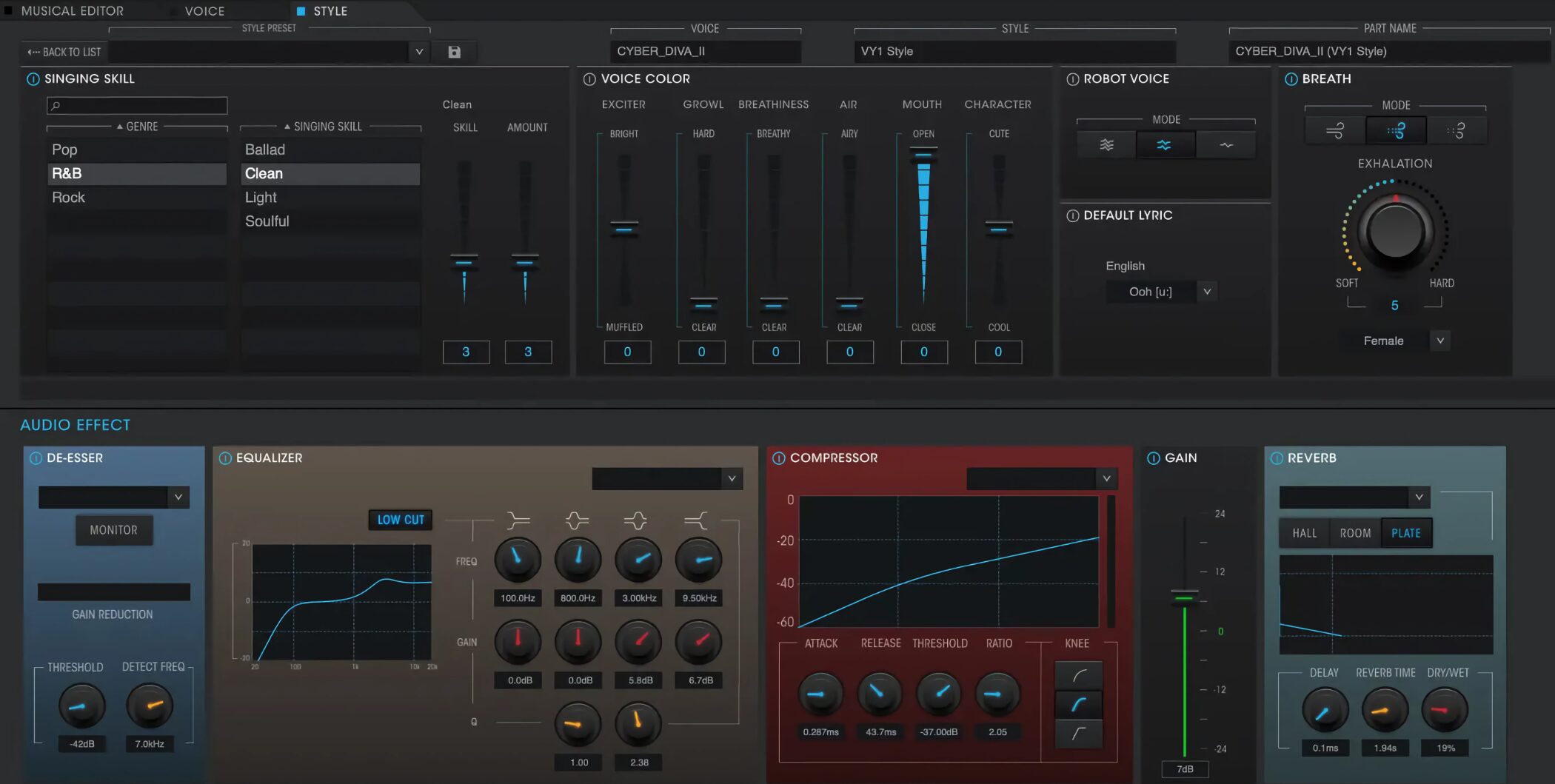Viewport: 1555px width, 784px height.
Task: Choose the third Breath mode icon
Action: [1456, 131]
